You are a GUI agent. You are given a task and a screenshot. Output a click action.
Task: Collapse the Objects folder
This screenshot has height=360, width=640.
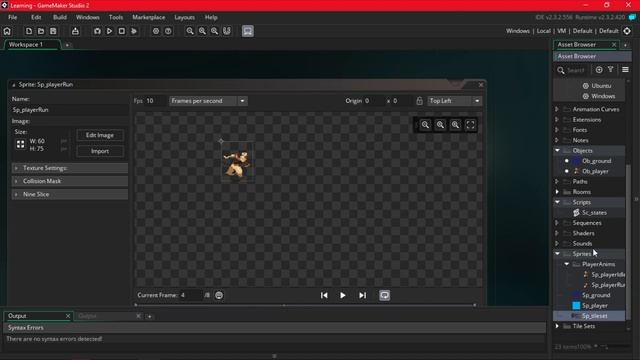click(x=557, y=151)
